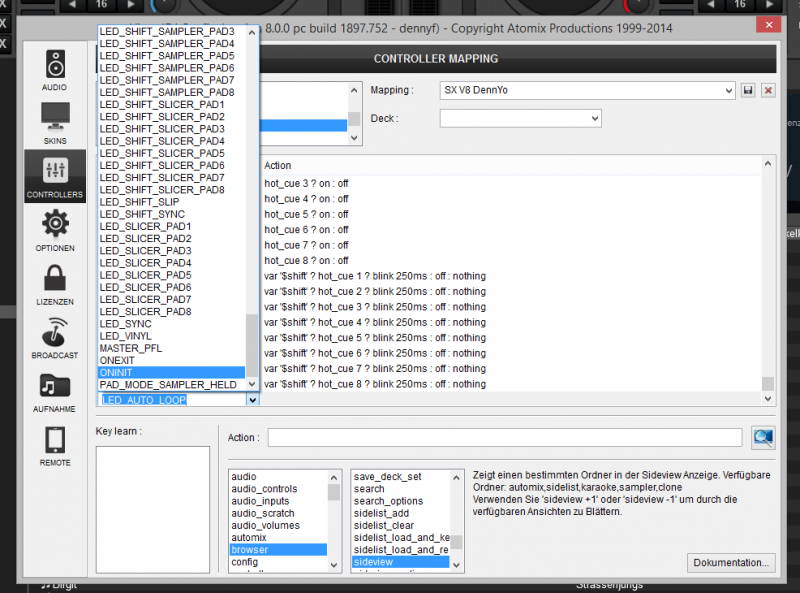The image size is (800, 593).
Task: Pick the sidelist_add action
Action: pyautogui.click(x=401, y=513)
